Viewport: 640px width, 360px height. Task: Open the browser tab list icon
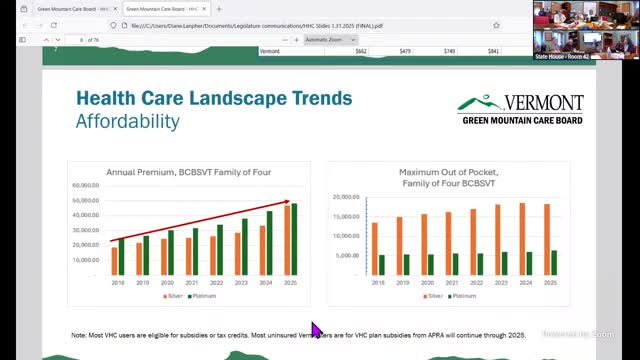pyautogui.click(x=24, y=9)
